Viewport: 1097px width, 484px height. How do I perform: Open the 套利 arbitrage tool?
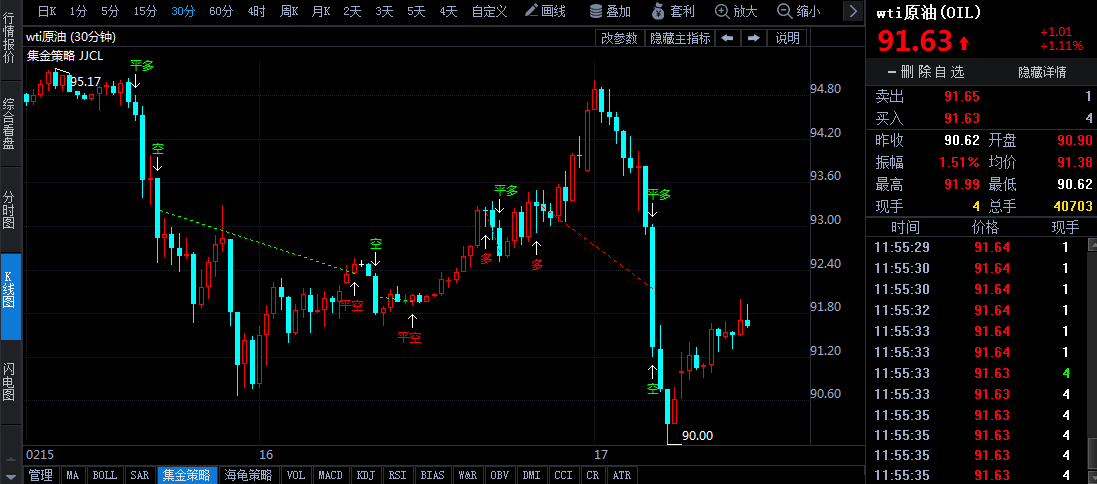(x=673, y=10)
